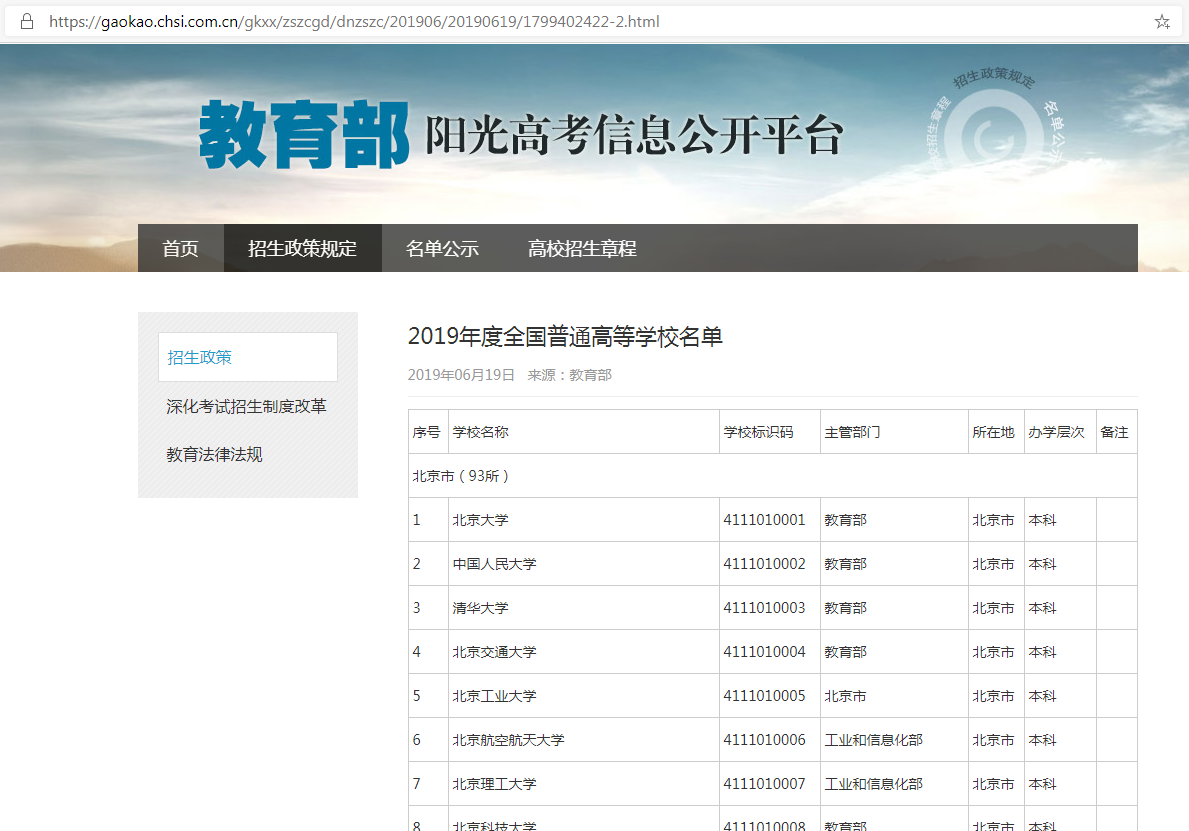1189x831 pixels.
Task: Select the 清华大学 school name cell
Action: point(584,608)
